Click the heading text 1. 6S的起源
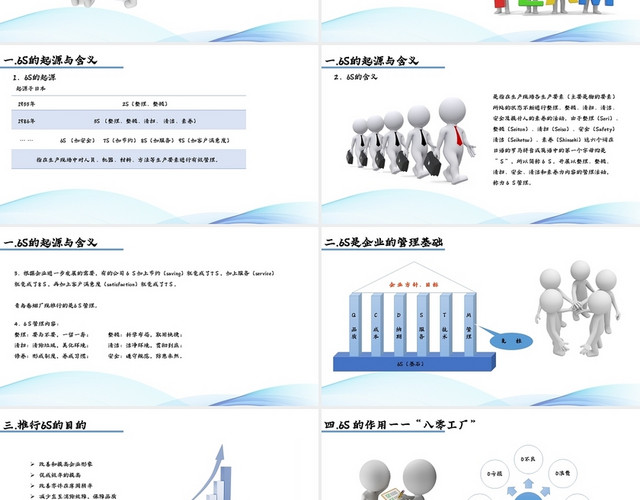The image size is (640, 500). [x=34, y=77]
